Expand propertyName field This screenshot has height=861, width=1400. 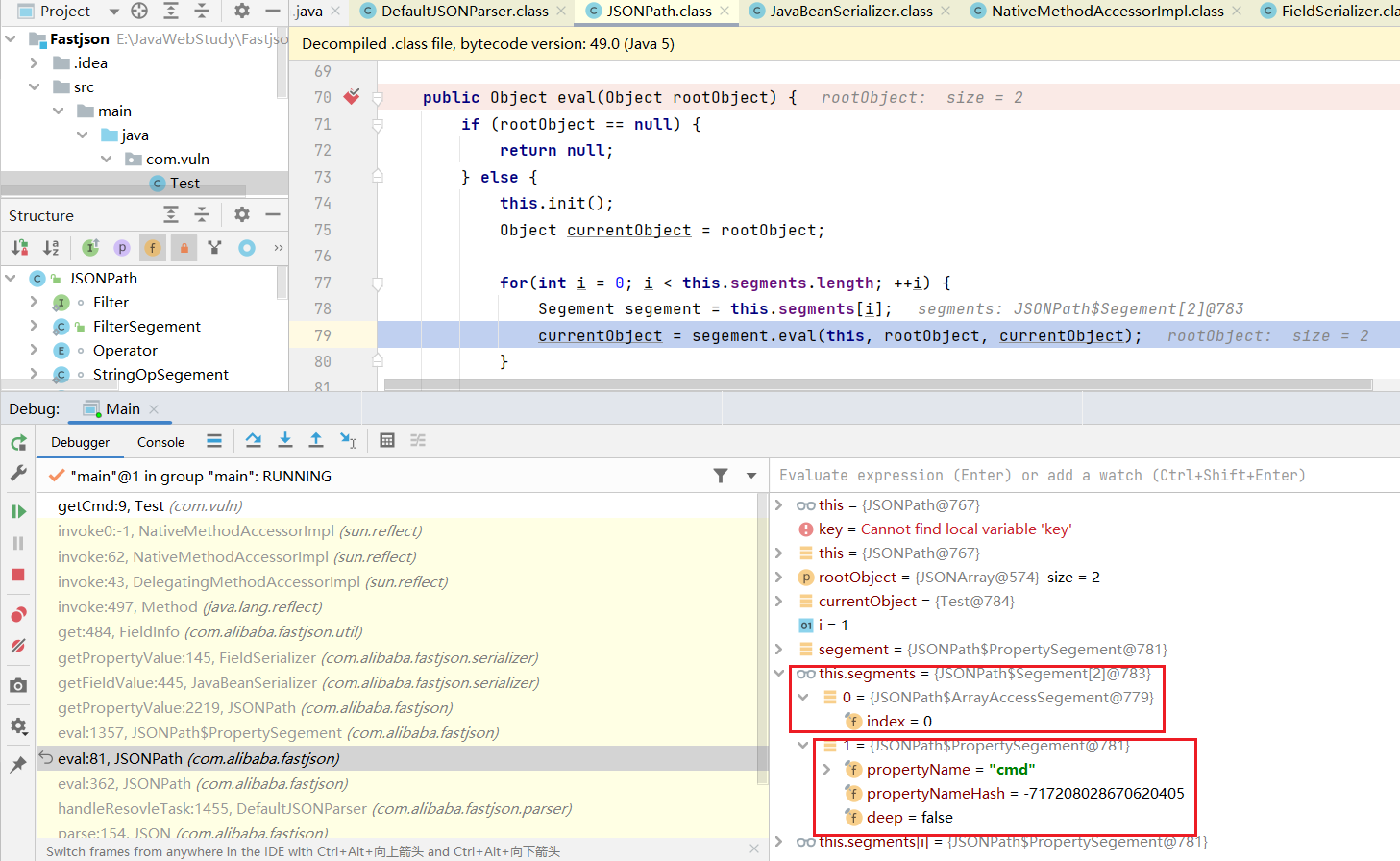pyautogui.click(x=827, y=769)
